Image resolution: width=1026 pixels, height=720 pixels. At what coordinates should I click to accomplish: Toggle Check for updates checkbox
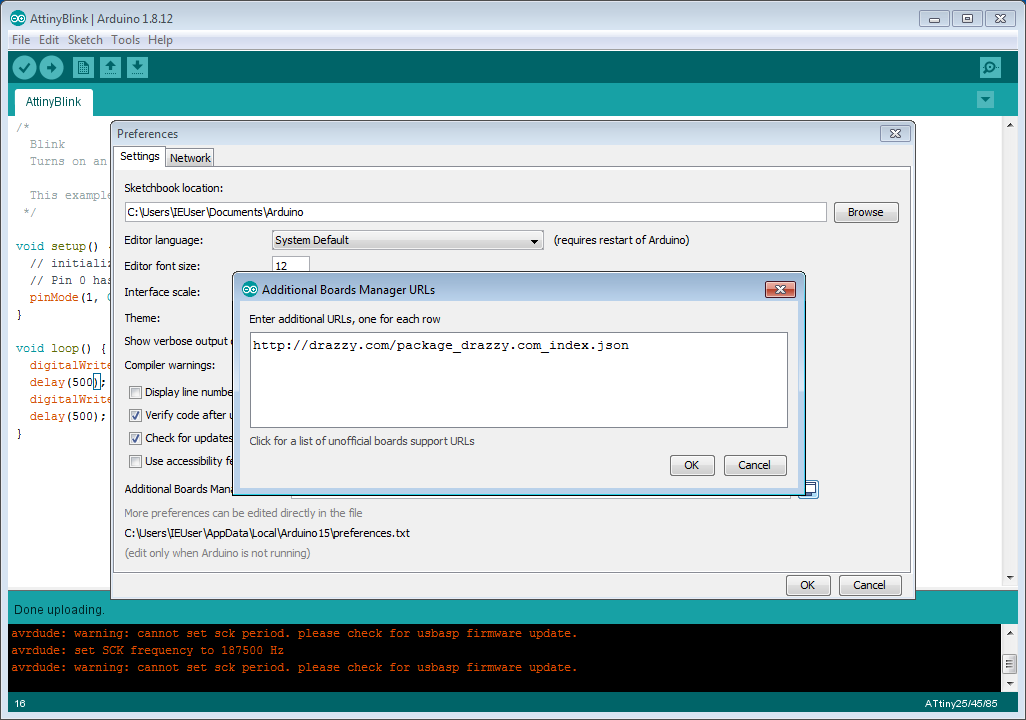tap(135, 438)
